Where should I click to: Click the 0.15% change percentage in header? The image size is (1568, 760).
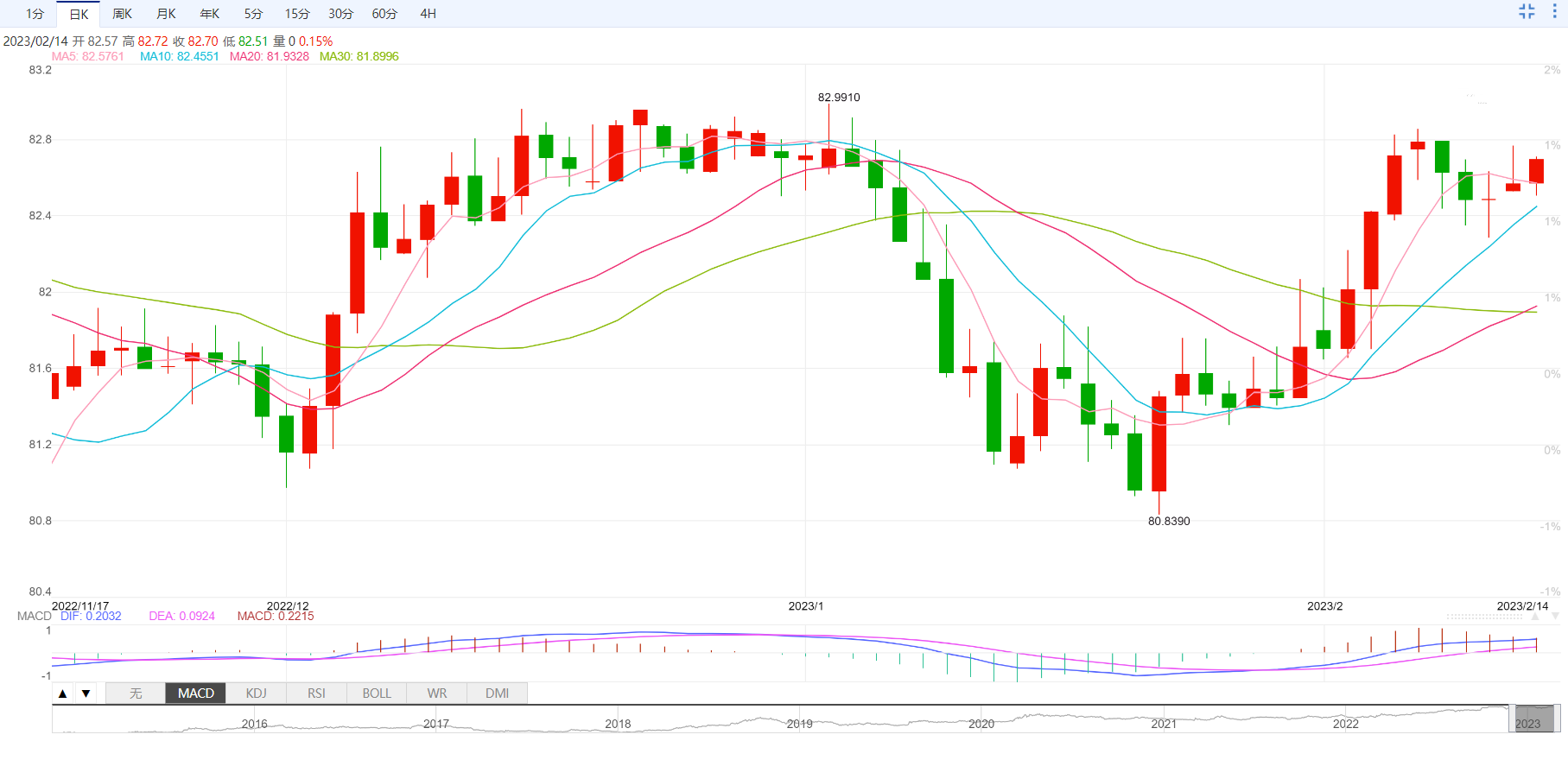pyautogui.click(x=315, y=41)
